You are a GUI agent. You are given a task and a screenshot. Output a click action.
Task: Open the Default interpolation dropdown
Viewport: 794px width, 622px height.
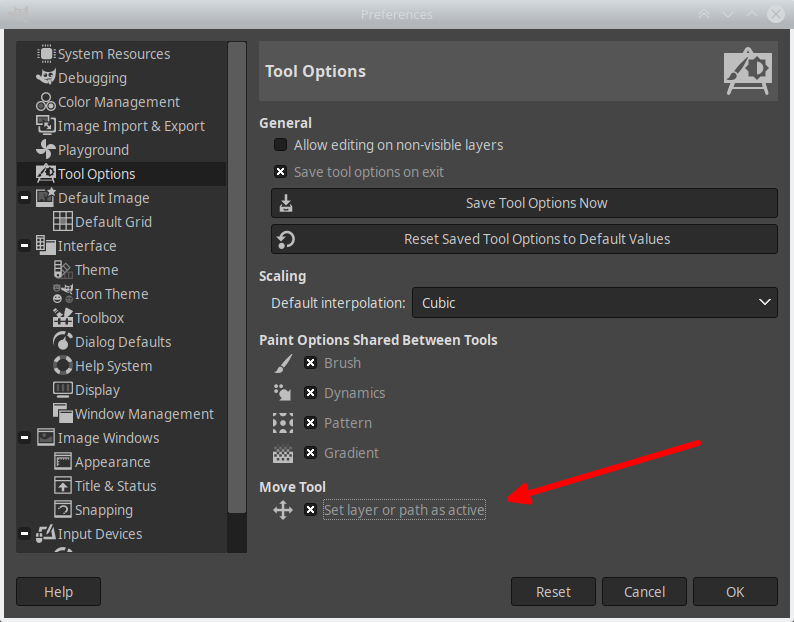tap(594, 302)
